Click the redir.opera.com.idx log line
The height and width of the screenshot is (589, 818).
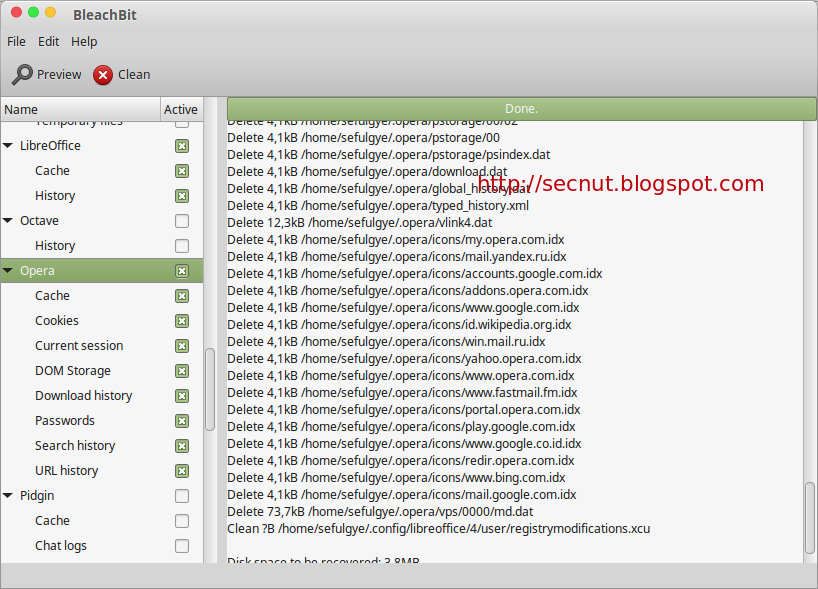click(x=401, y=461)
